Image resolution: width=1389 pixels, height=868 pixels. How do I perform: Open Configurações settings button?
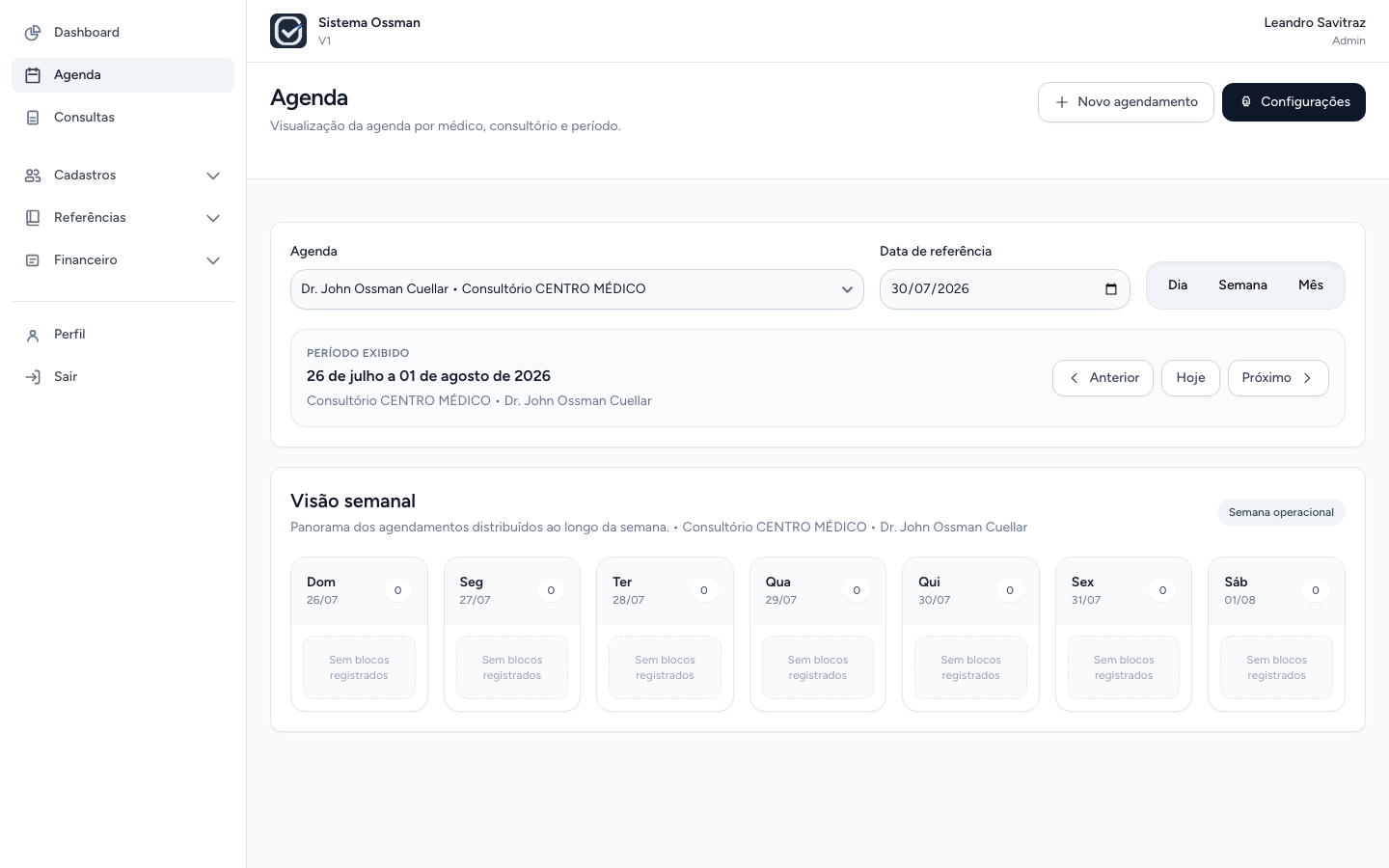pyautogui.click(x=1294, y=102)
